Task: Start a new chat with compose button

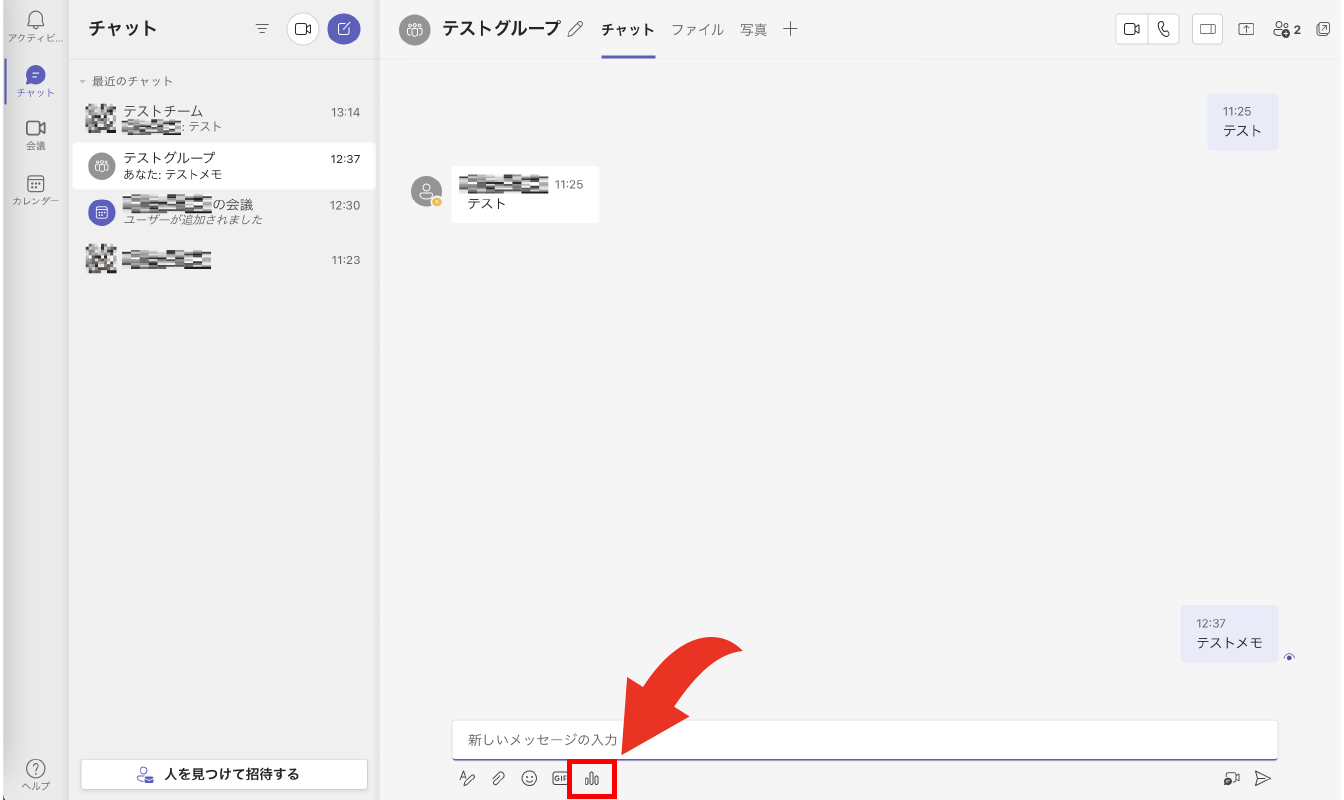Action: 344,29
